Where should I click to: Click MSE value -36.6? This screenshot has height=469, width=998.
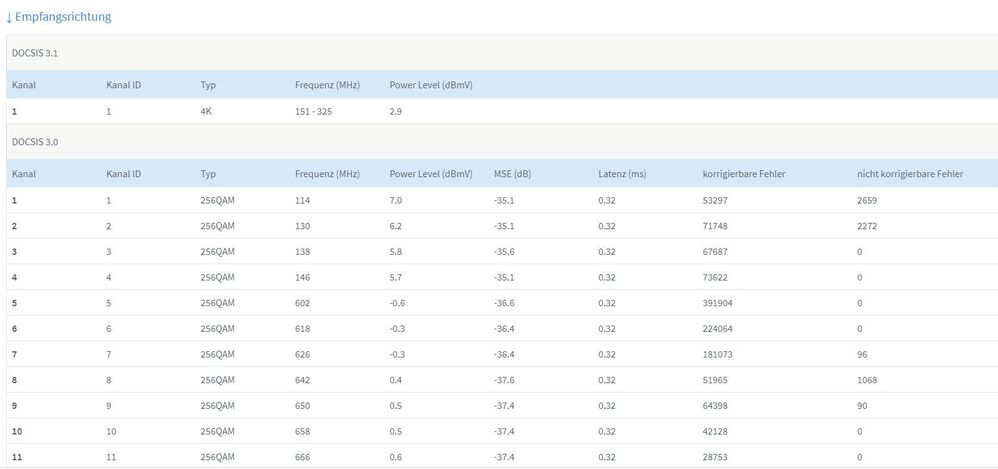(x=504, y=304)
